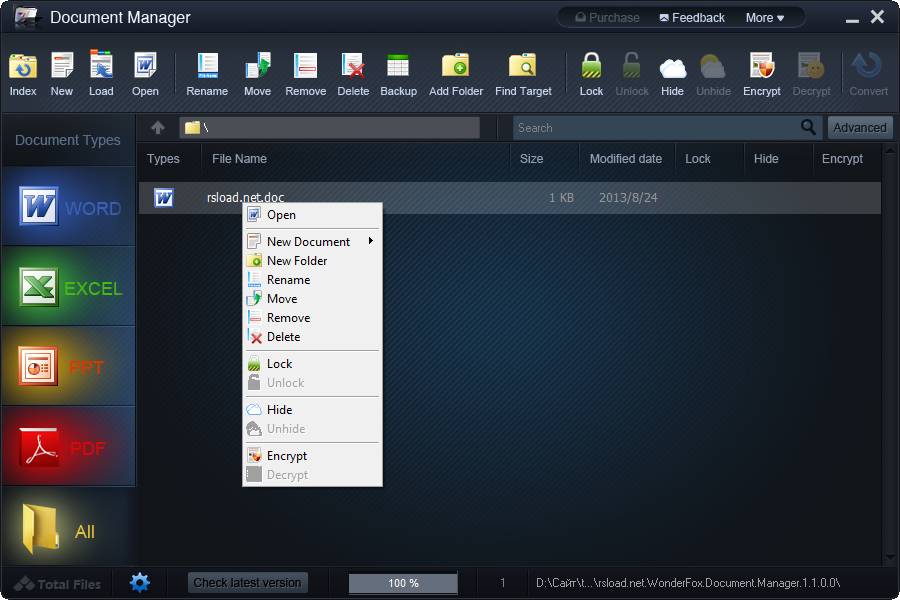
Task: Choose Open in the context menu
Action: pos(313,215)
